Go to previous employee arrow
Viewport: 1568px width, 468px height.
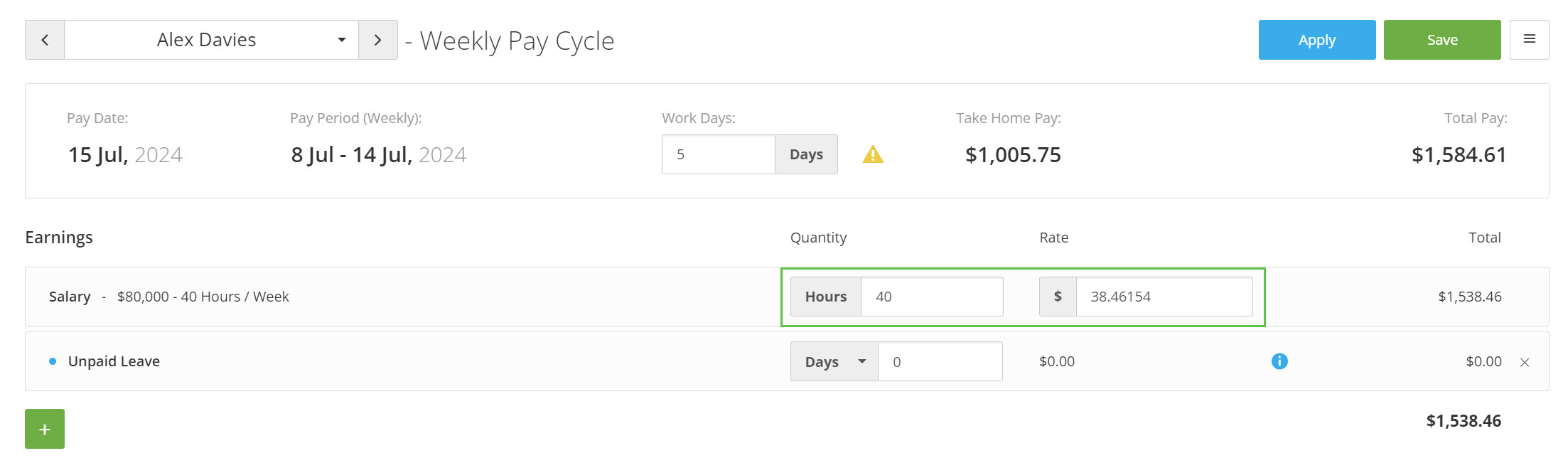point(45,40)
